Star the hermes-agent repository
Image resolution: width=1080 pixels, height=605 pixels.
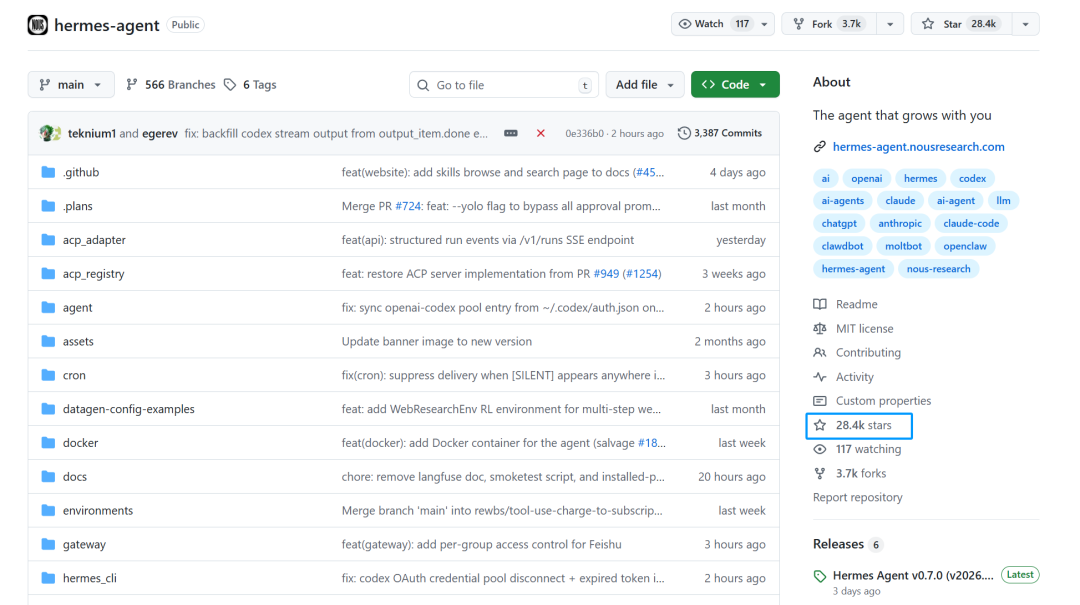957,24
